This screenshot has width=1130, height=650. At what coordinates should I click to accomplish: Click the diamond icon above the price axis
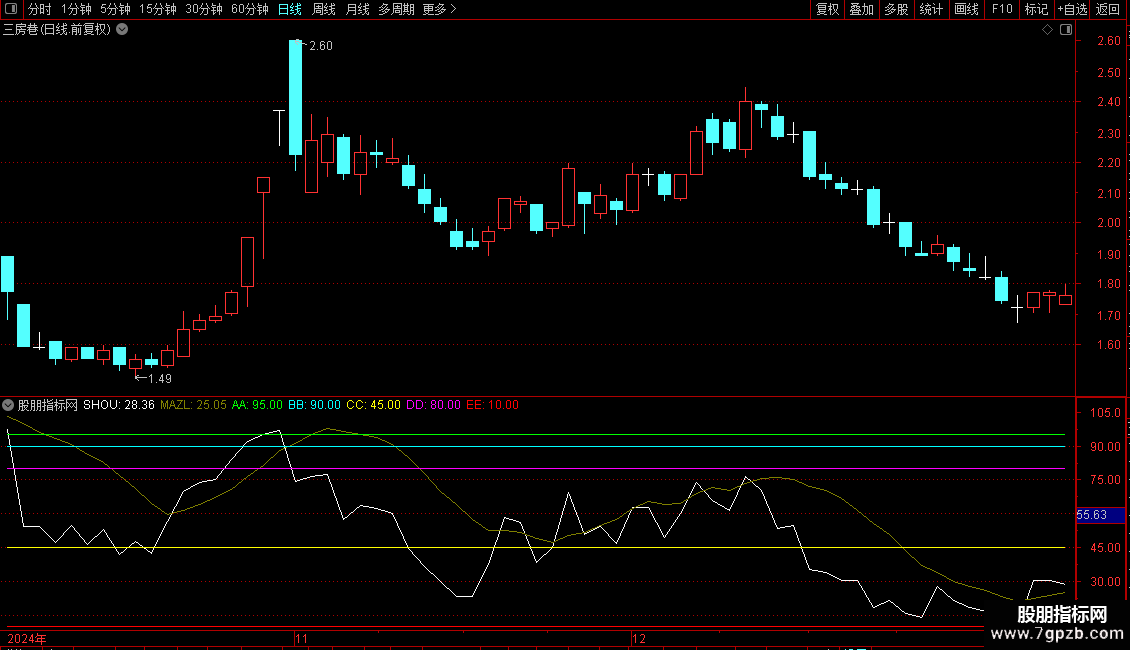[x=1048, y=30]
